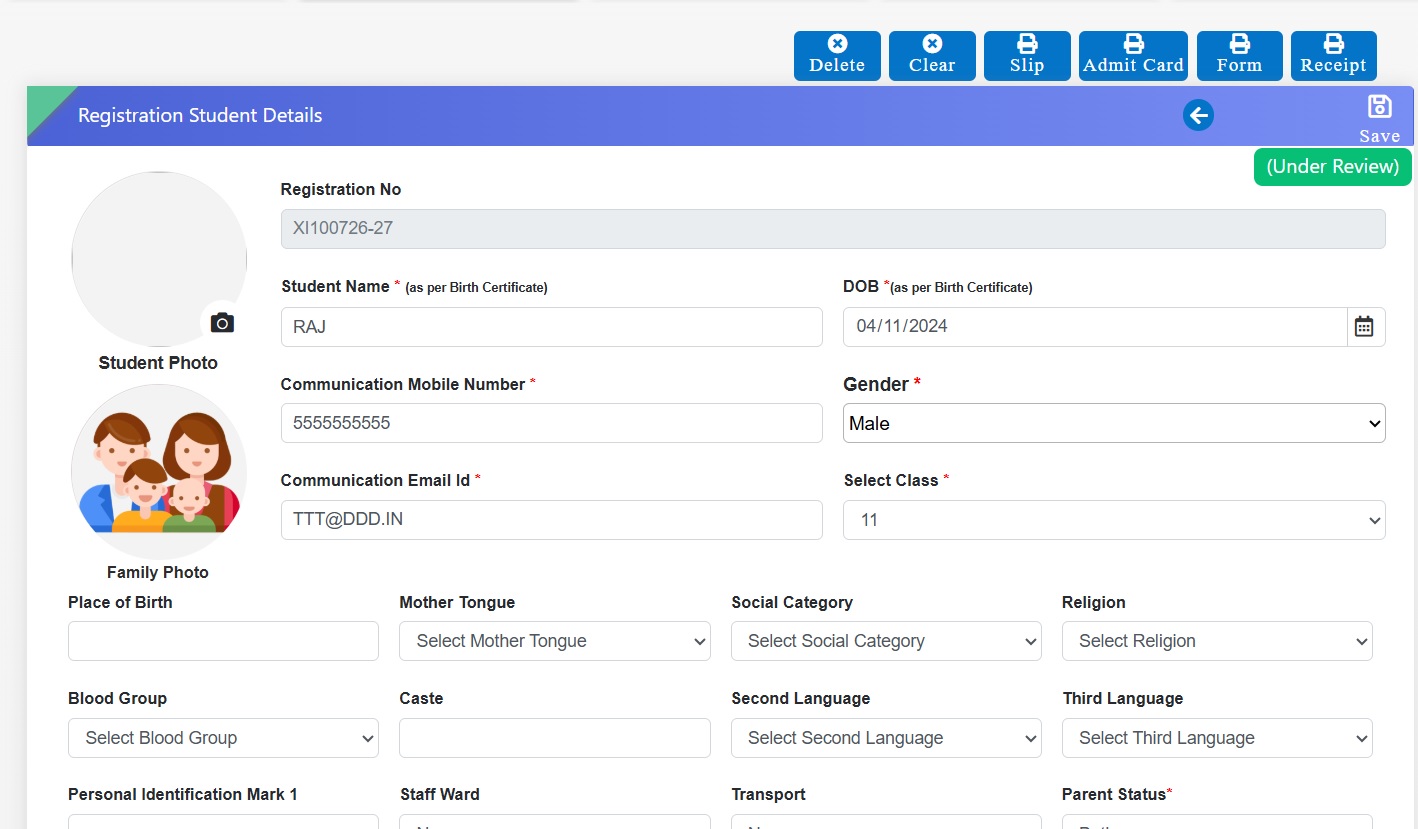Open the Select Social Category dropdown
This screenshot has width=1418, height=829.
[x=885, y=641]
